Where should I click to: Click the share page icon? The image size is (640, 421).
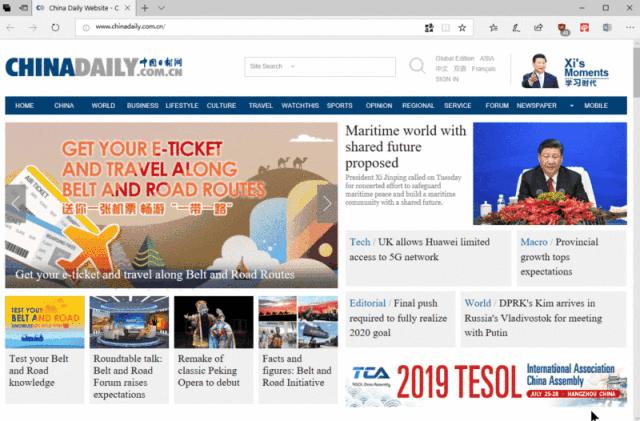click(x=538, y=28)
